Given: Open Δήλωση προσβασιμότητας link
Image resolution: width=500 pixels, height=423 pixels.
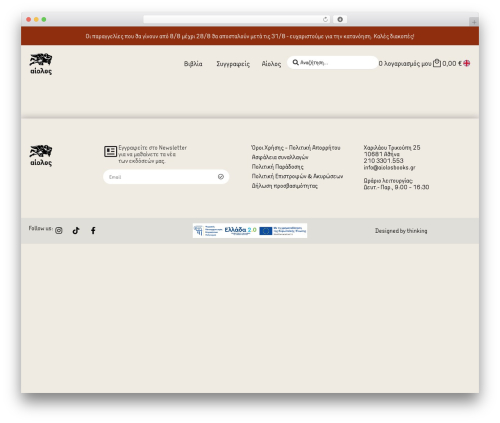Looking at the screenshot, I should pos(284,186).
